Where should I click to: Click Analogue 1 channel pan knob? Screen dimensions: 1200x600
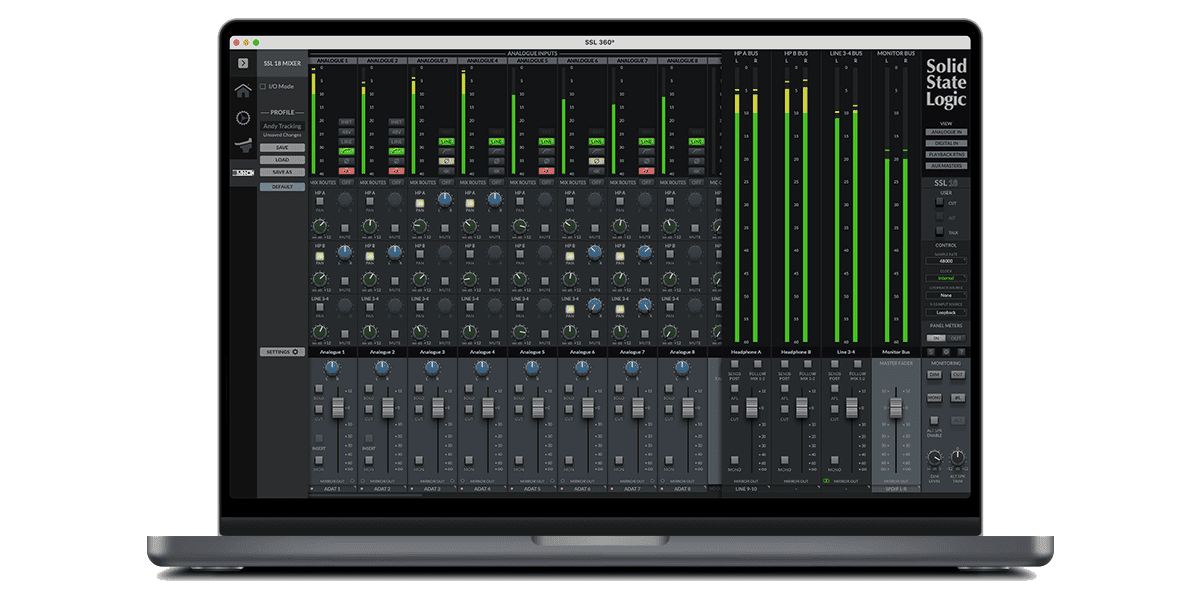click(x=332, y=368)
